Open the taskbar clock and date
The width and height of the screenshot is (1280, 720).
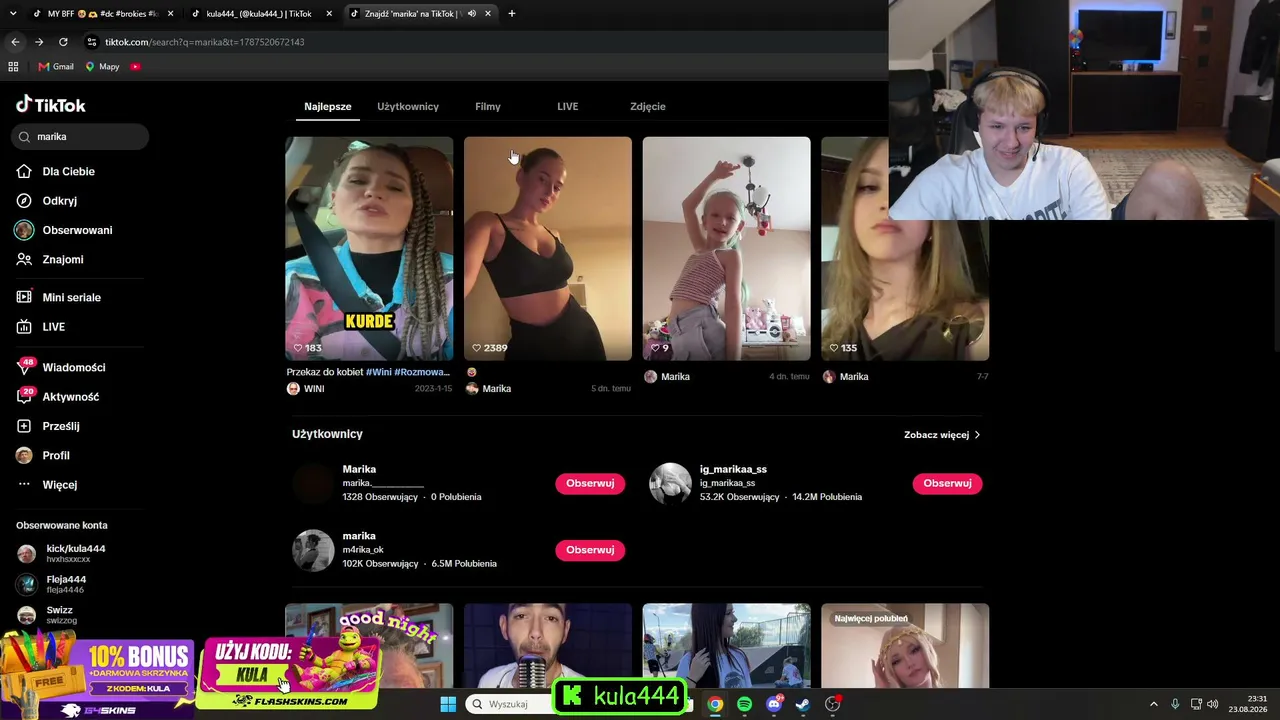[x=1248, y=704]
